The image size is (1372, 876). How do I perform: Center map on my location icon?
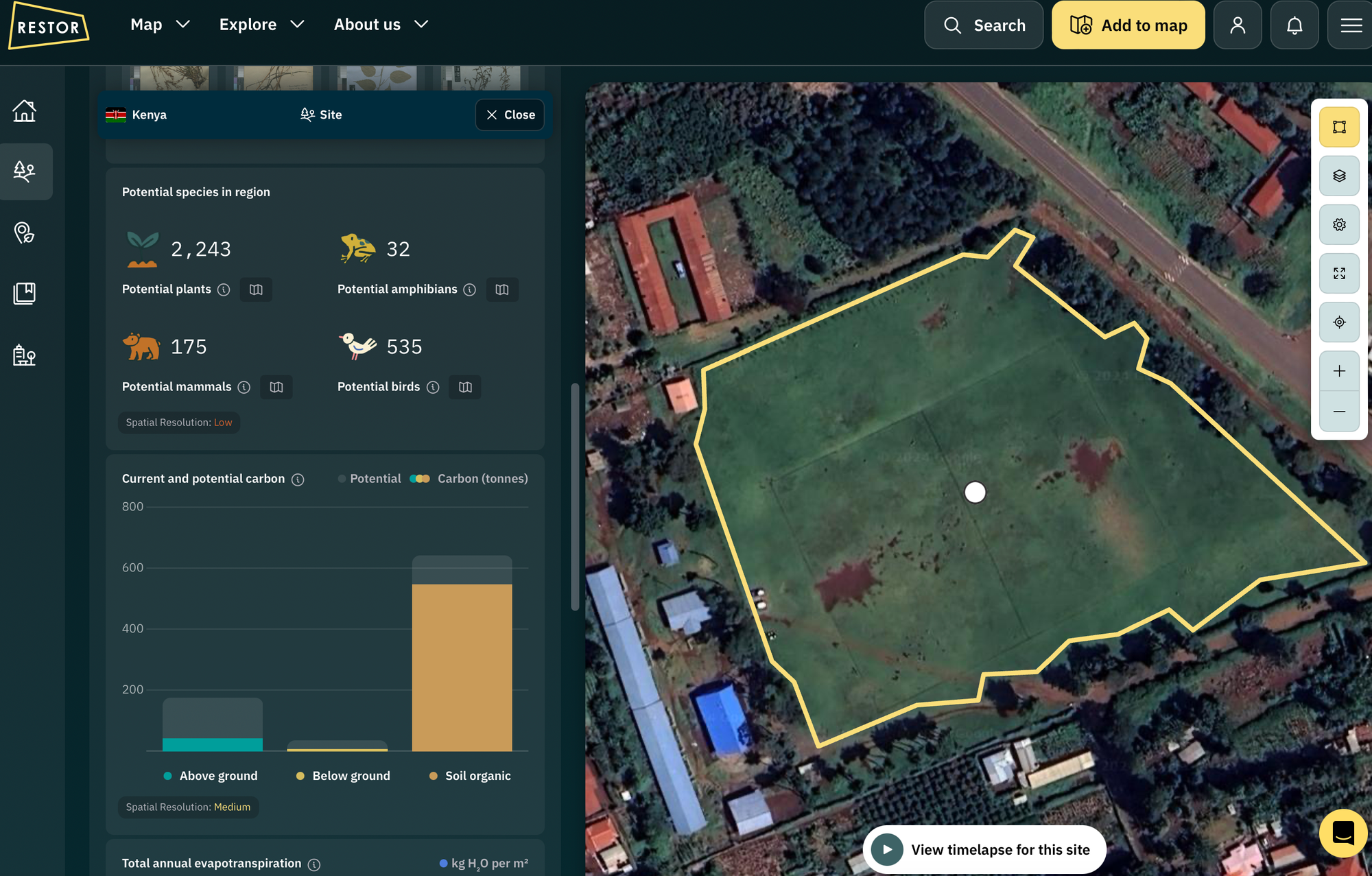point(1339,322)
